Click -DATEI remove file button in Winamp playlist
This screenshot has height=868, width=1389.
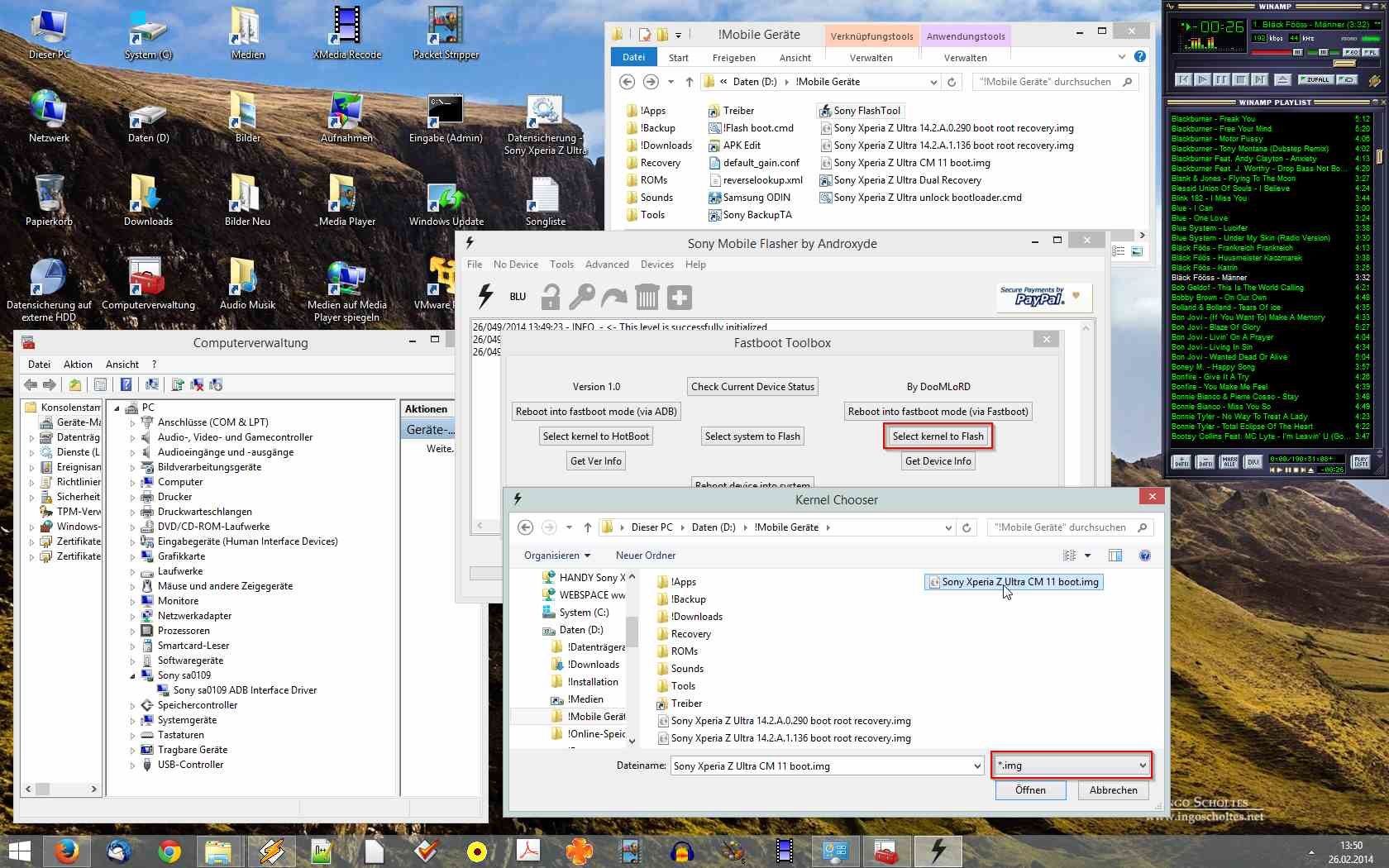[1205, 462]
